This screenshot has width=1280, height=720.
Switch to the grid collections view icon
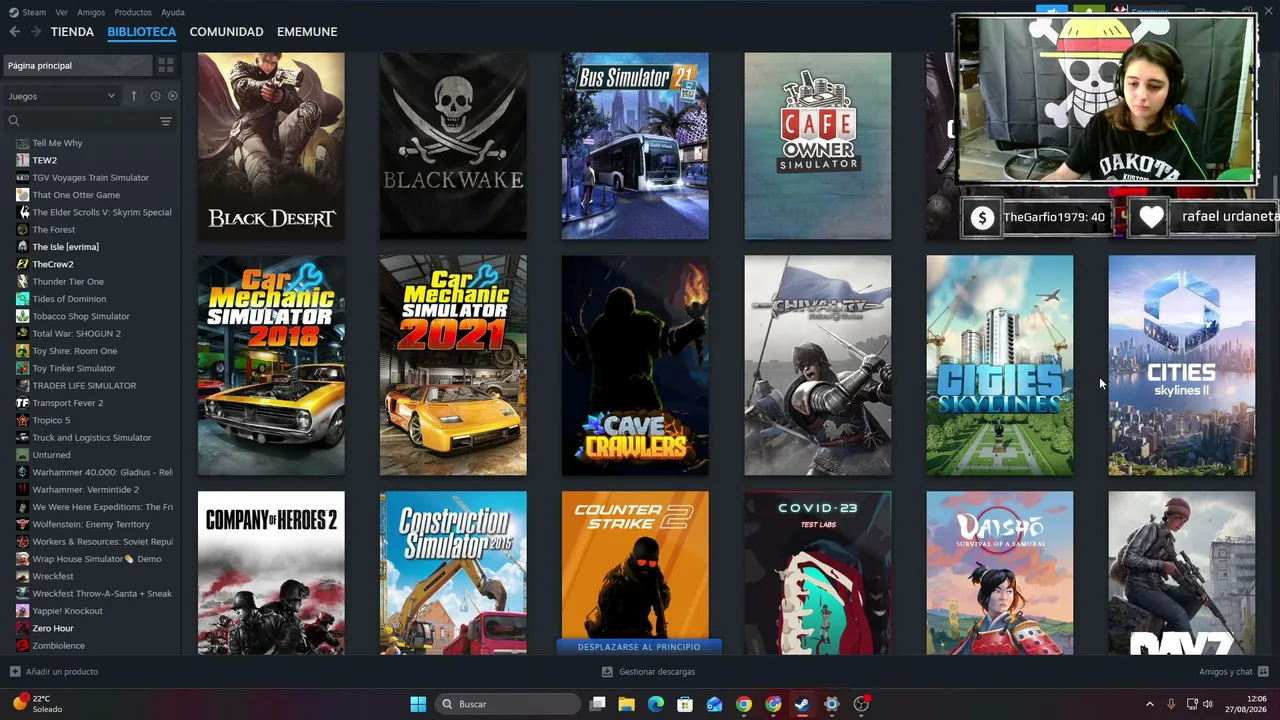pos(166,65)
